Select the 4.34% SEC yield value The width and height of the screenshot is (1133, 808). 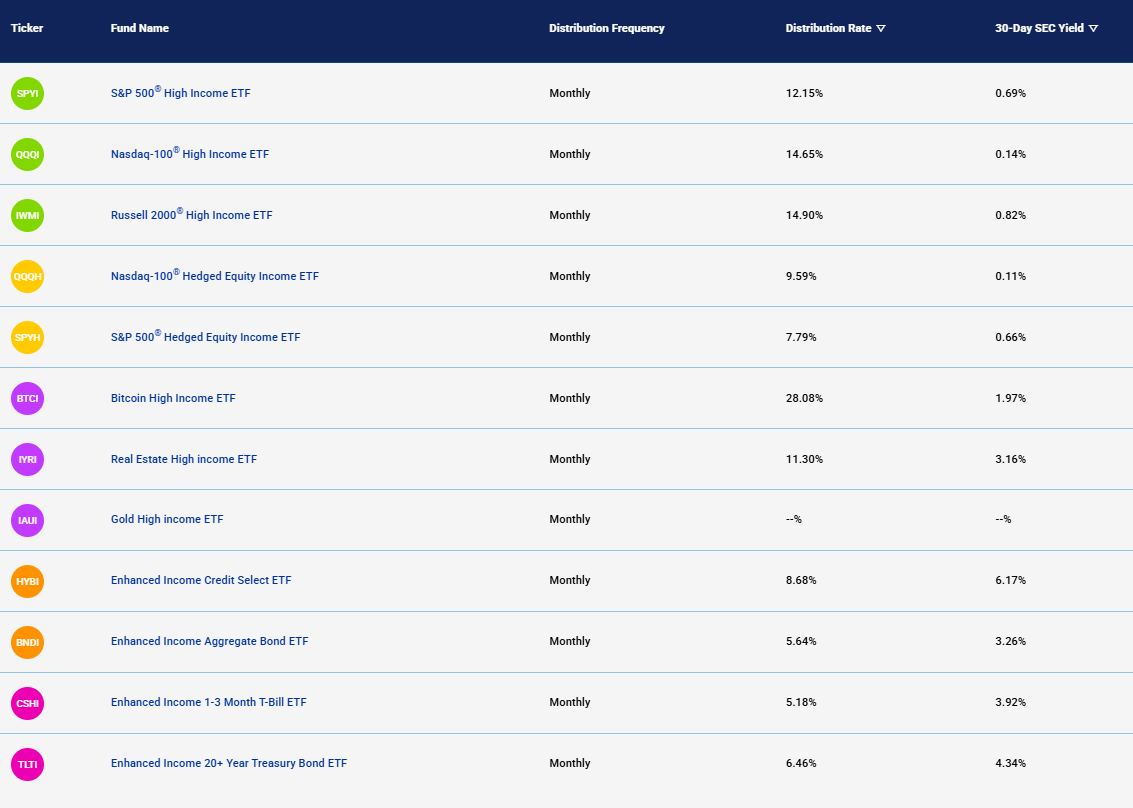click(1010, 763)
